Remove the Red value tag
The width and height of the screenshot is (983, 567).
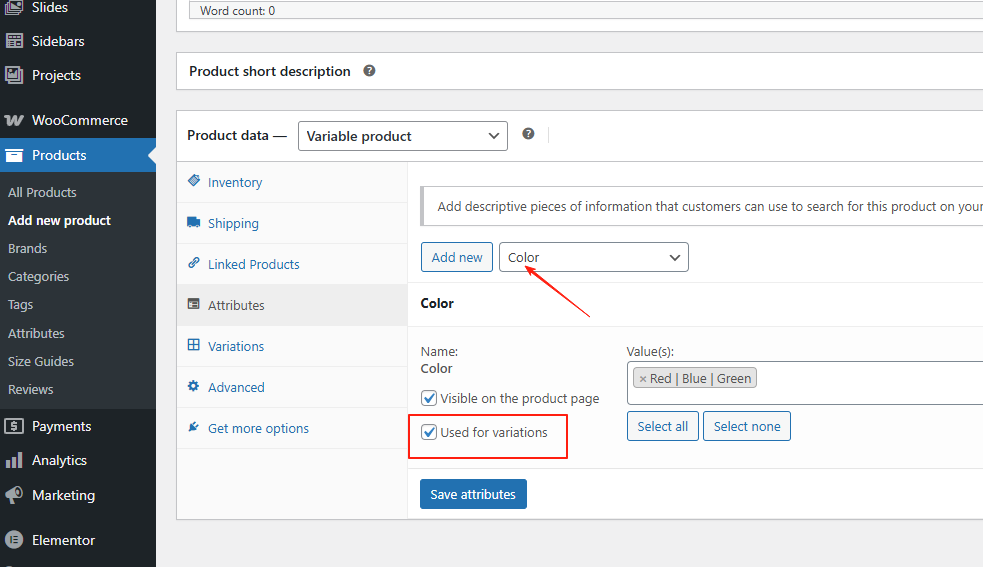(643, 379)
